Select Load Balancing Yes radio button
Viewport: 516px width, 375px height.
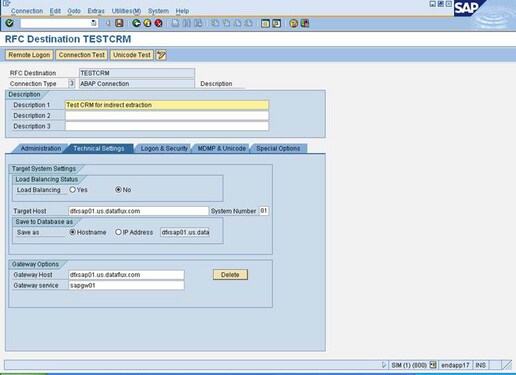click(72, 190)
